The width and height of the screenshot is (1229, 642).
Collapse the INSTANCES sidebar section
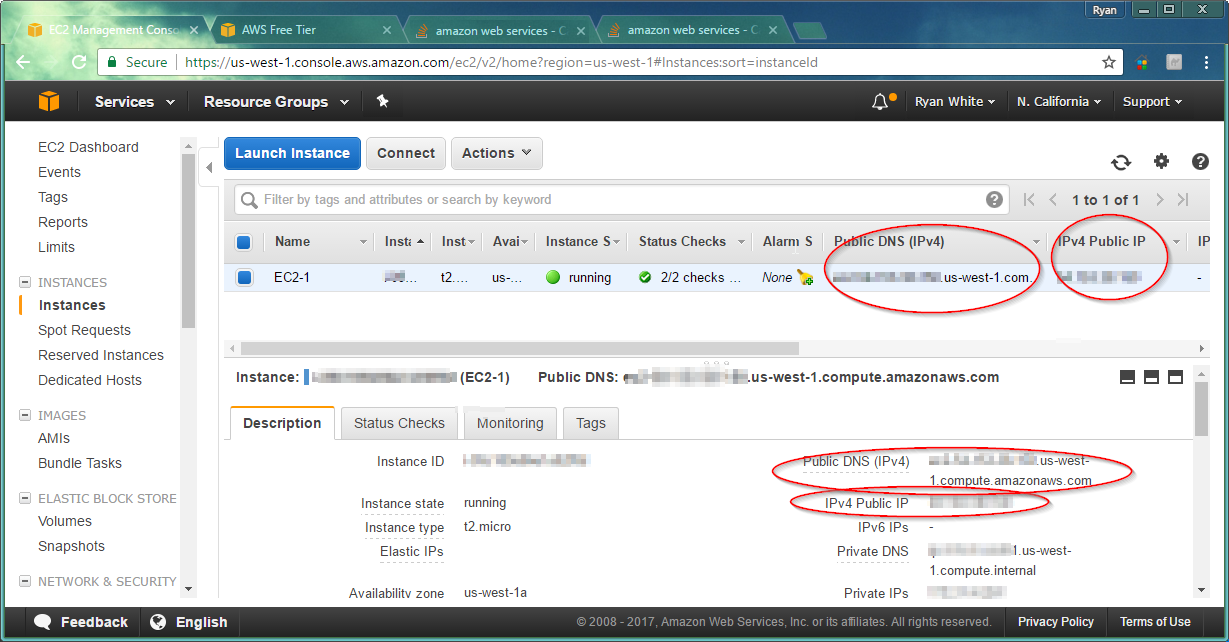25,283
